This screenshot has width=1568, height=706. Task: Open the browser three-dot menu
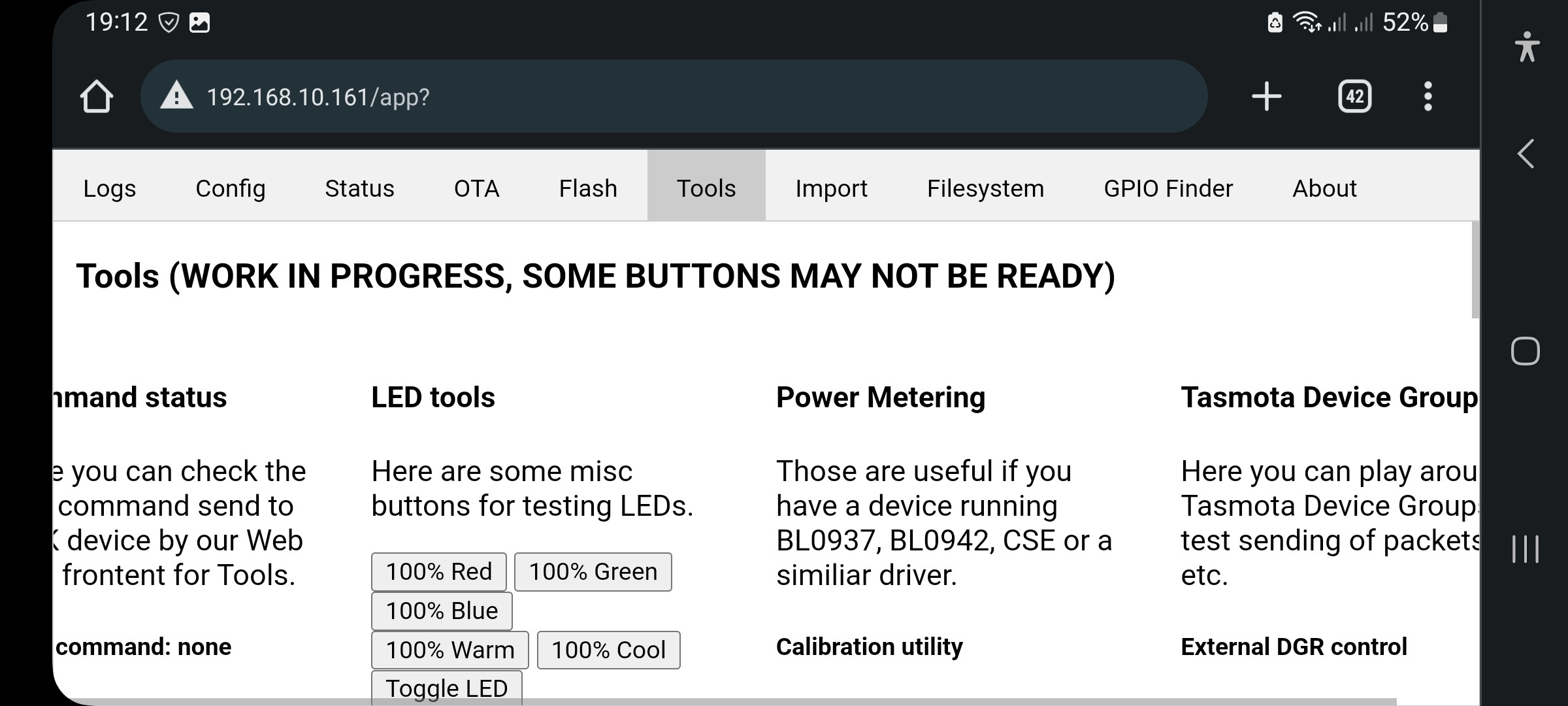tap(1428, 97)
